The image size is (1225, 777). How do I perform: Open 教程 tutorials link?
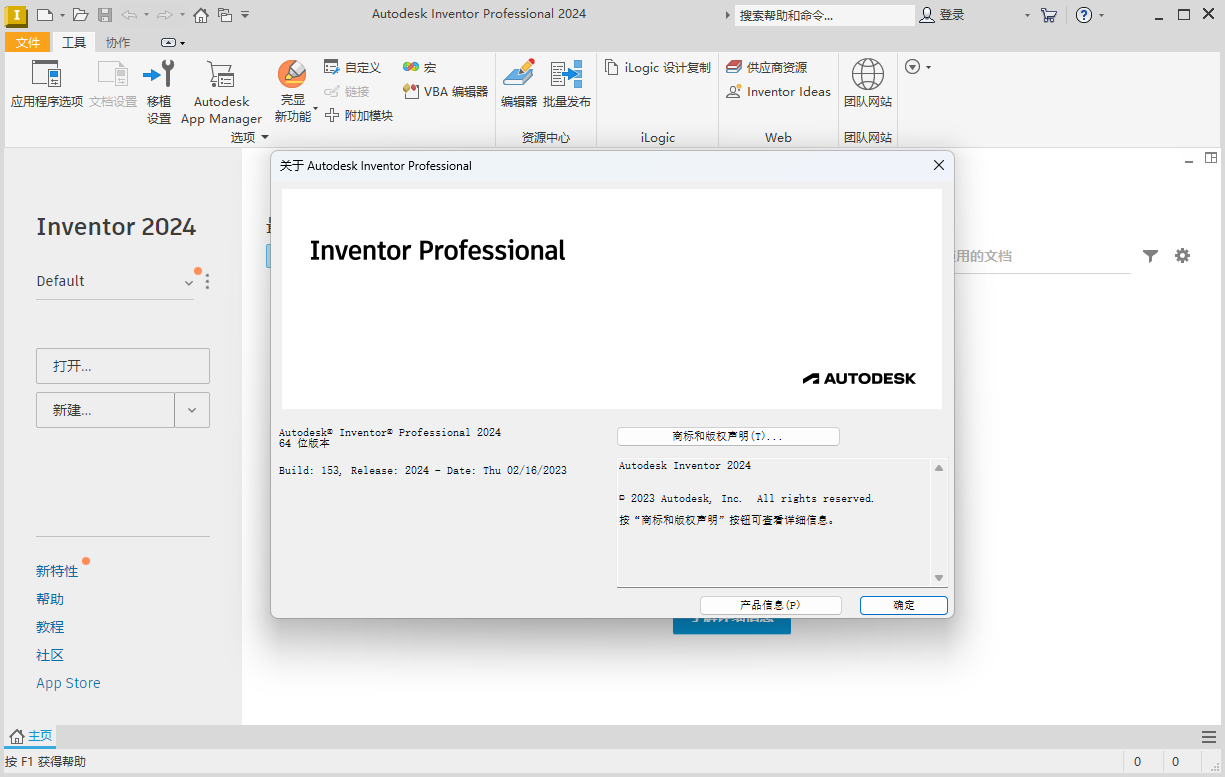tap(50, 627)
